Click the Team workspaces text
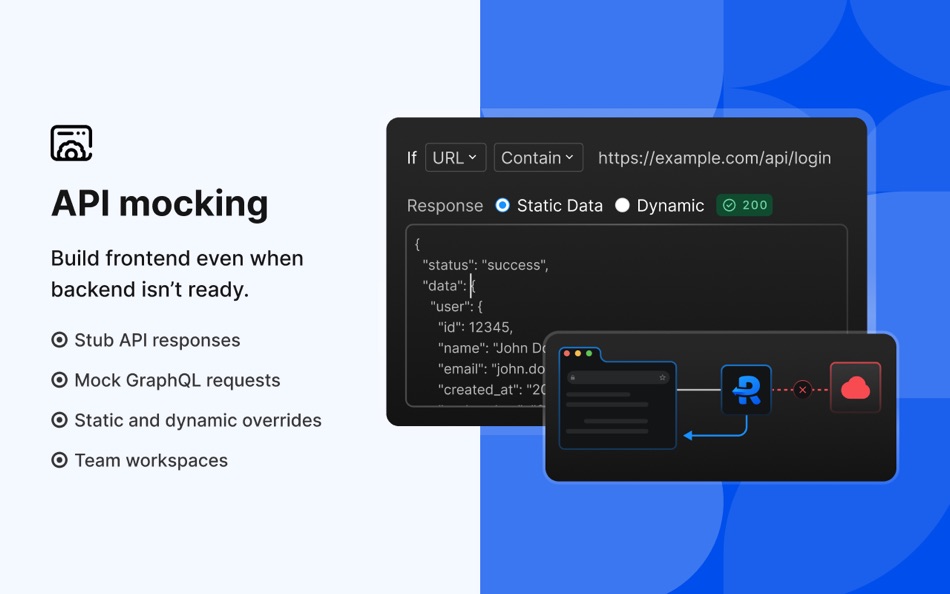950x594 pixels. (151, 460)
